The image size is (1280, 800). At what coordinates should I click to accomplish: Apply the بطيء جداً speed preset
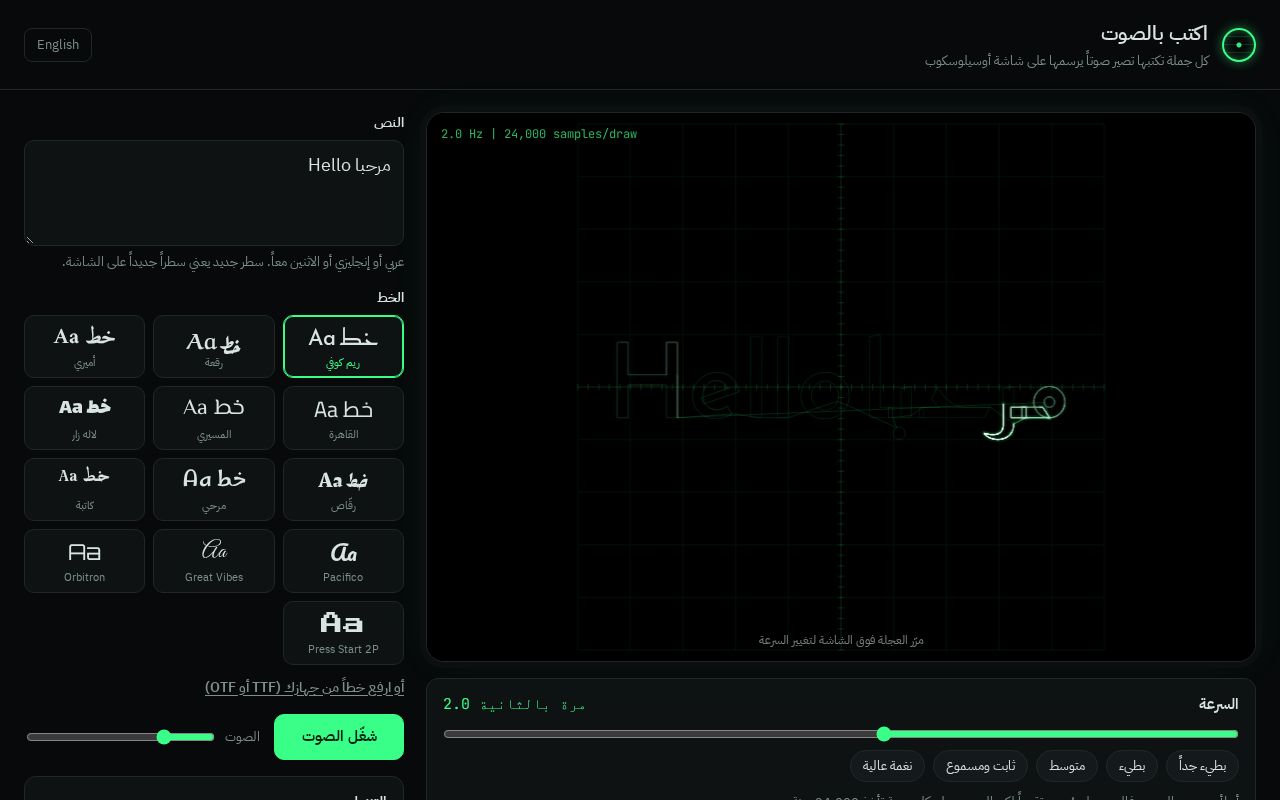coord(1203,767)
